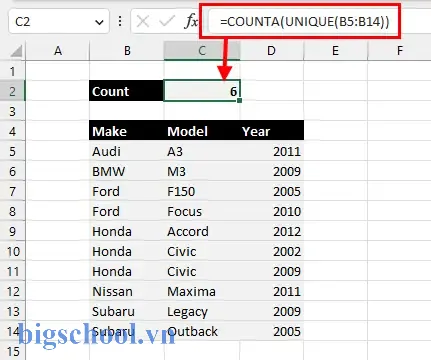Image resolution: width=431 pixels, height=360 pixels.
Task: Select row 5 header
Action: (12, 151)
